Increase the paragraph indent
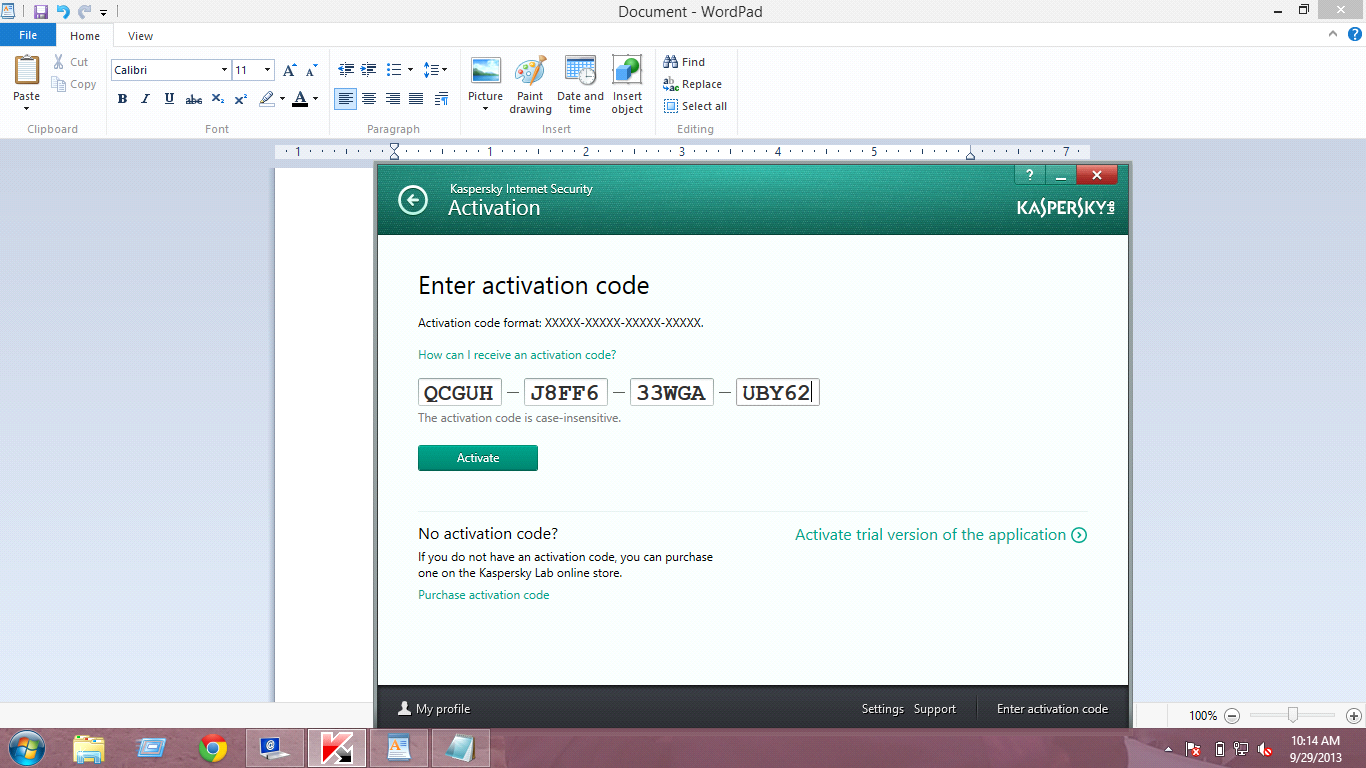The height and width of the screenshot is (768, 1366). pos(369,70)
